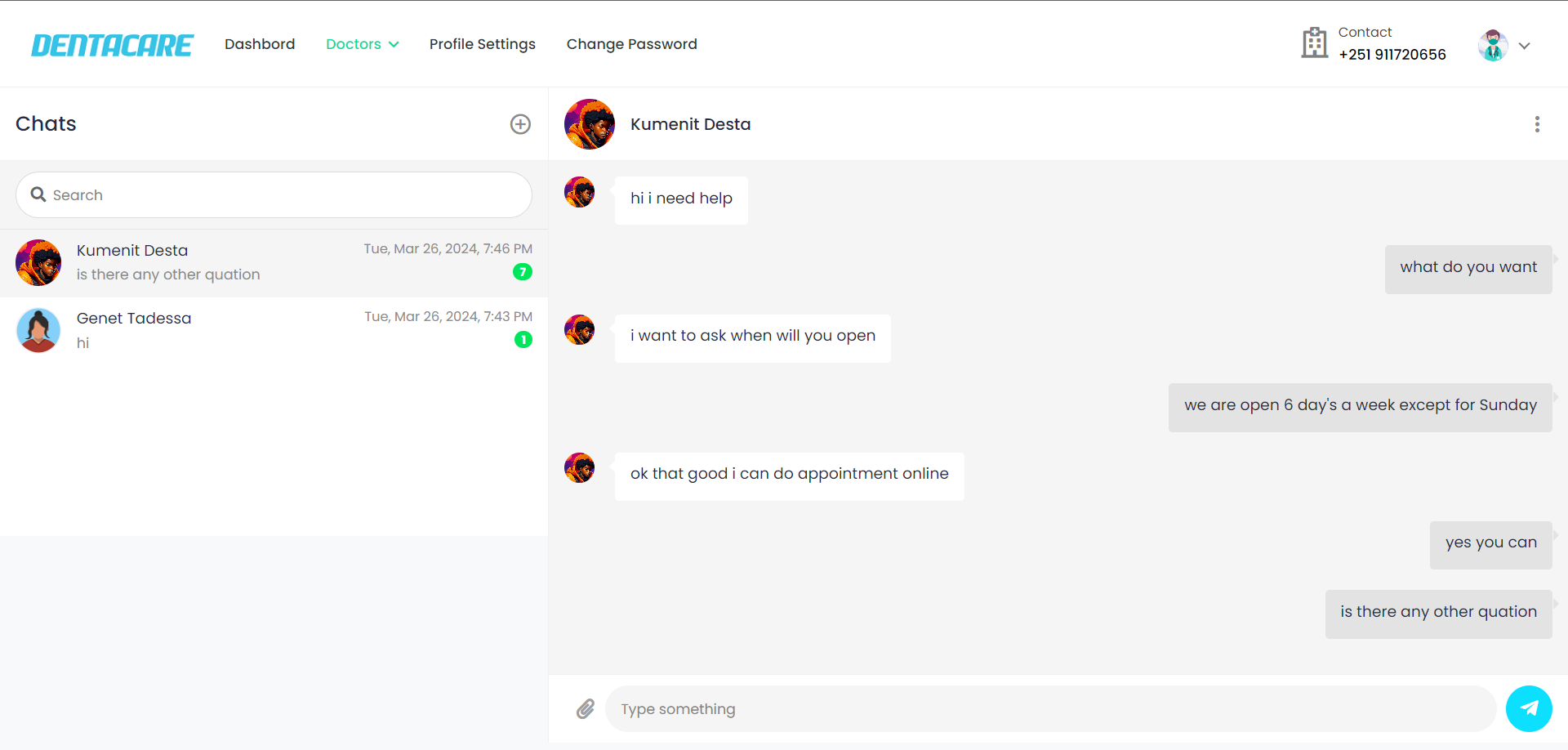The image size is (1568, 750).
Task: Click Kumenit Desta's avatar in chat header
Action: click(x=589, y=124)
